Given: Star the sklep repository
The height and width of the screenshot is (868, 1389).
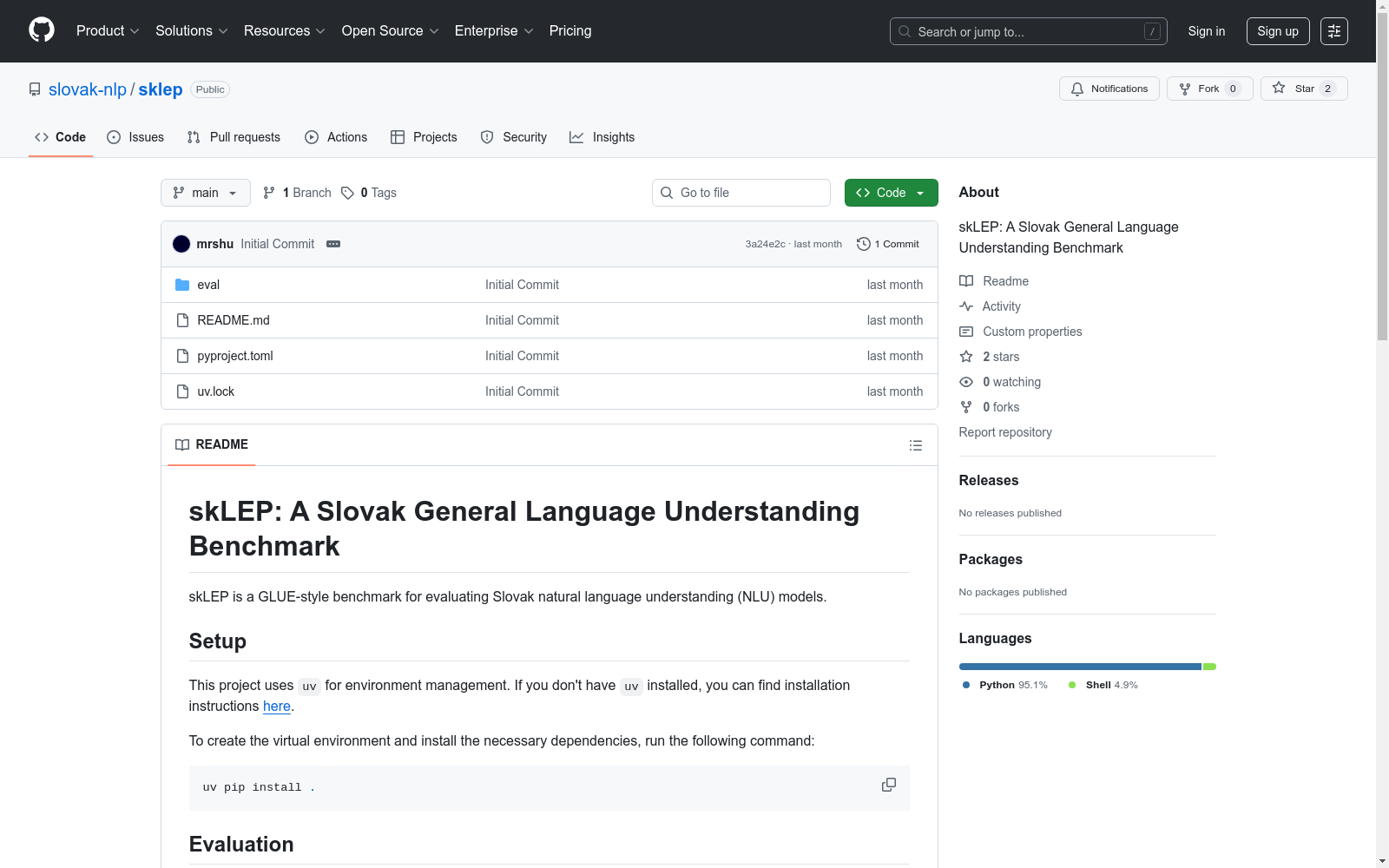Looking at the screenshot, I should 1304,89.
